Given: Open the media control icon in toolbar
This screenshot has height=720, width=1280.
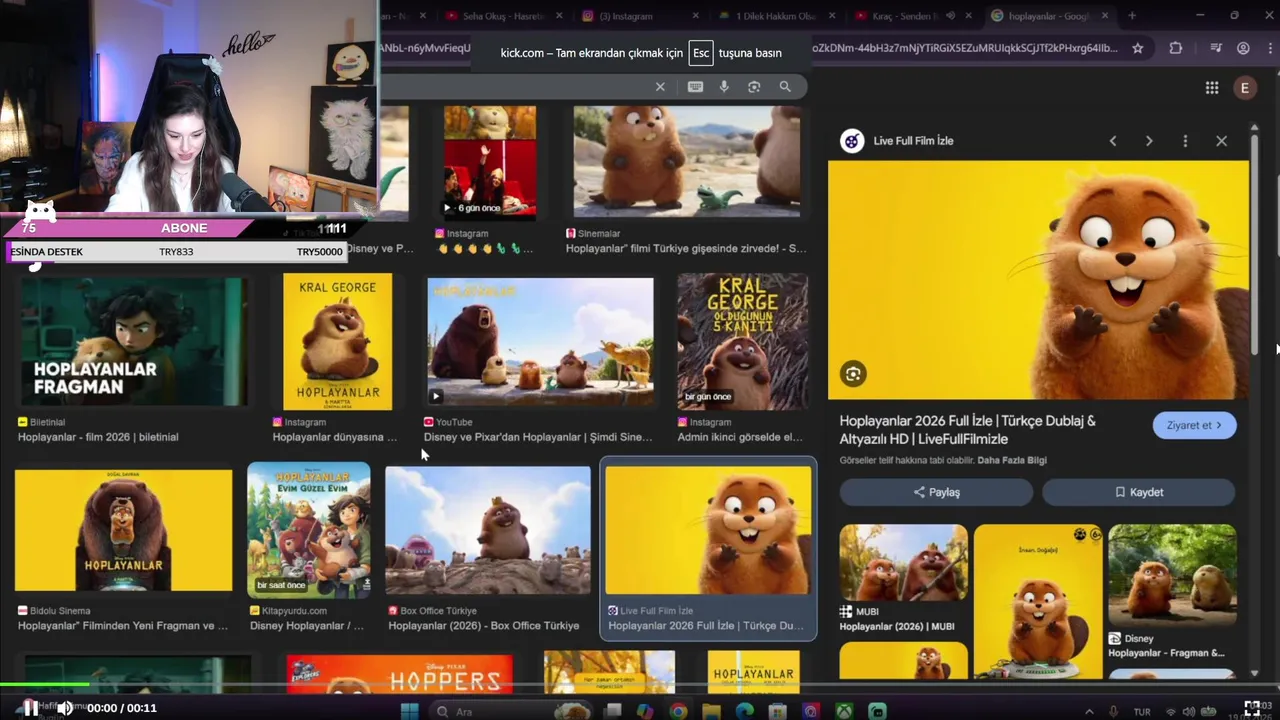Looking at the screenshot, I should click(1216, 48).
